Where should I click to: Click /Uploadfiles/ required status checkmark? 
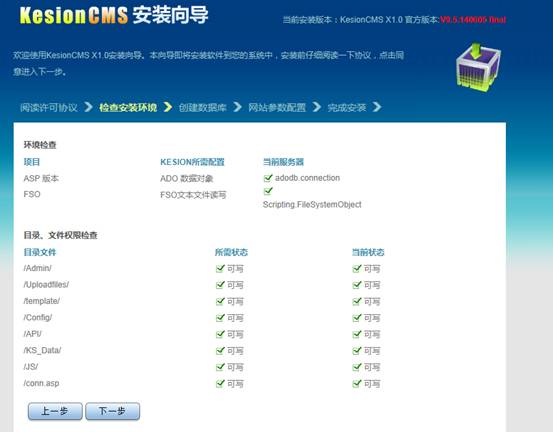pyautogui.click(x=220, y=285)
